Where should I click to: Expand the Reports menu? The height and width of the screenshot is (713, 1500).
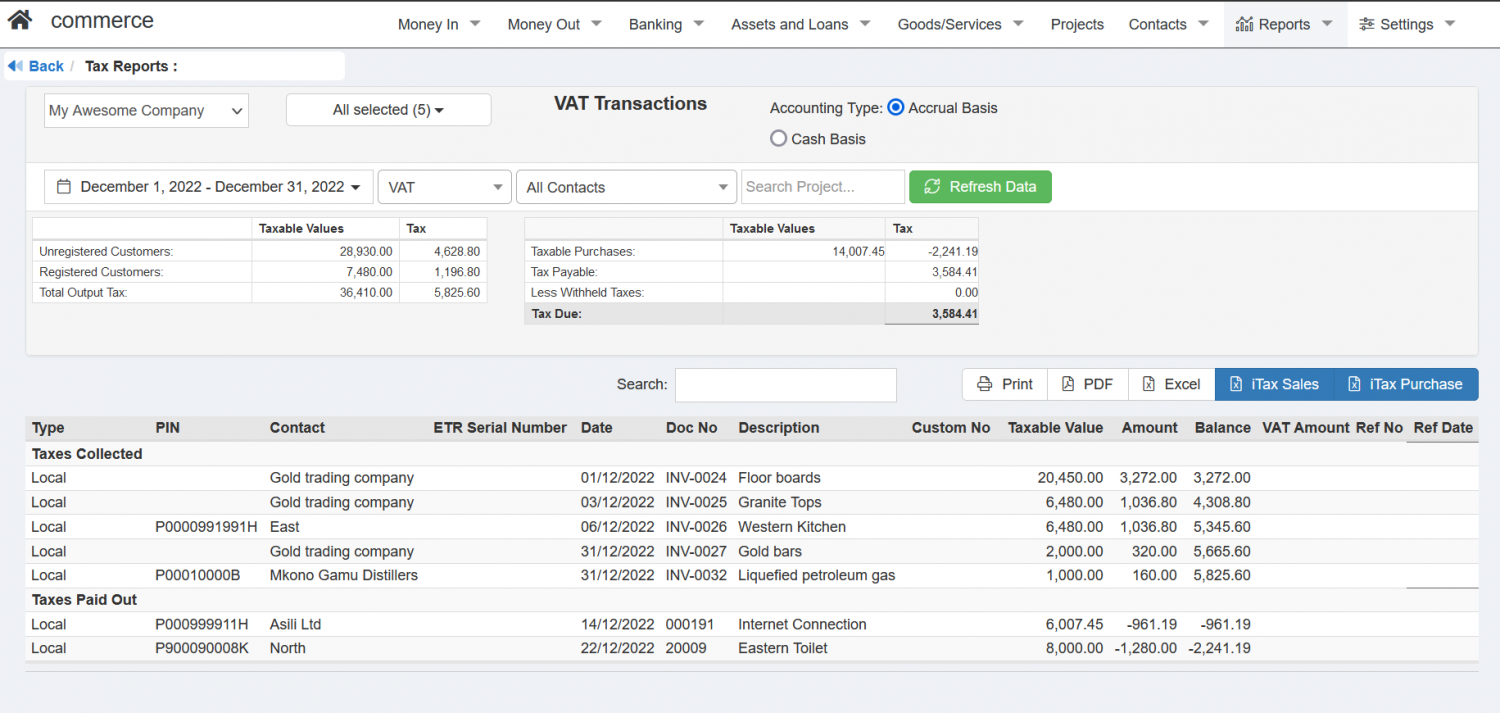1285,24
